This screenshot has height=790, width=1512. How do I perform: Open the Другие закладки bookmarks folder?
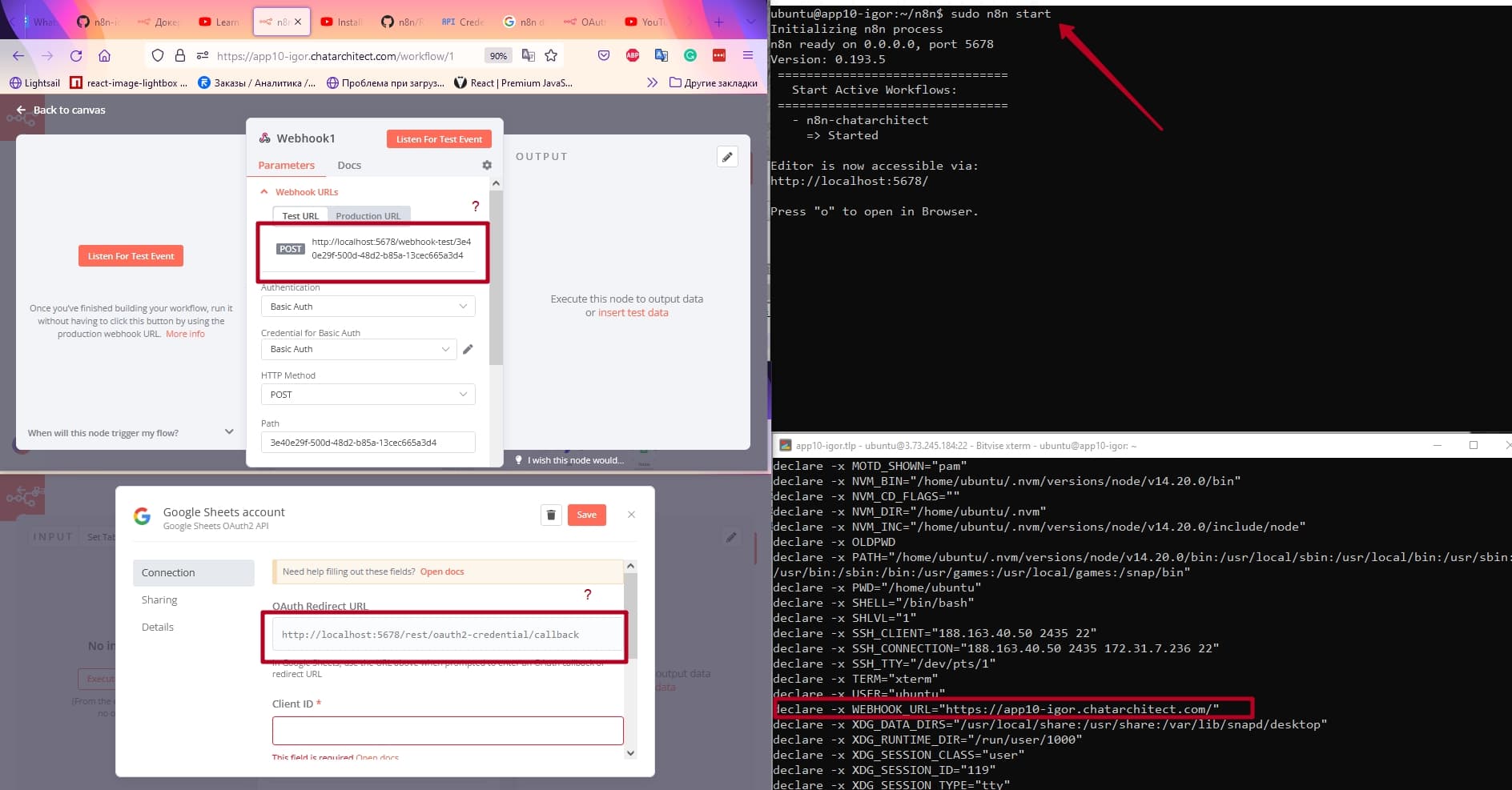point(714,82)
